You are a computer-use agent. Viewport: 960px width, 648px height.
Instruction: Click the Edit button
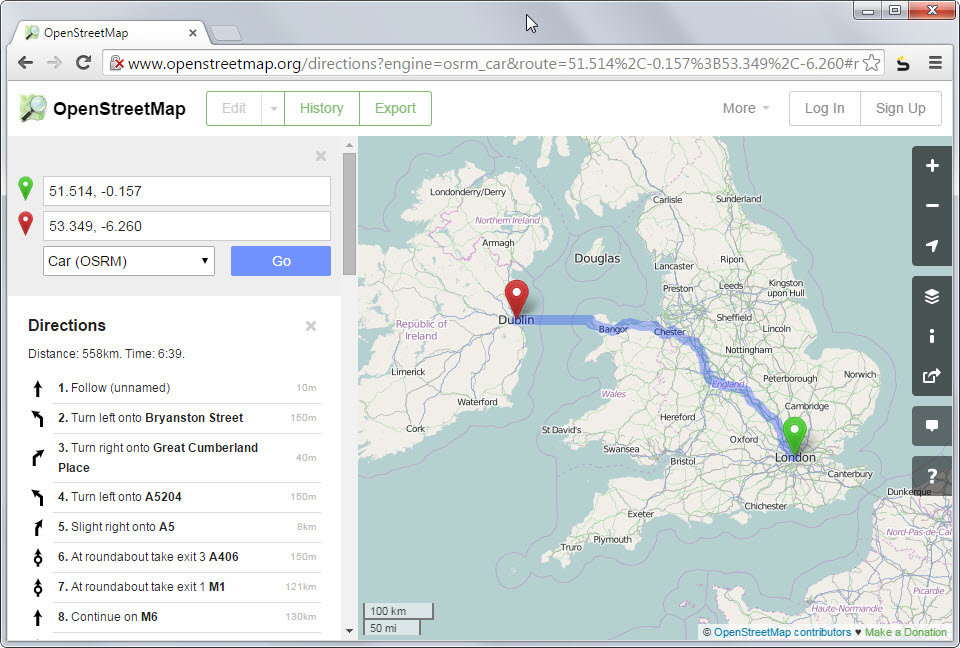pyautogui.click(x=234, y=108)
